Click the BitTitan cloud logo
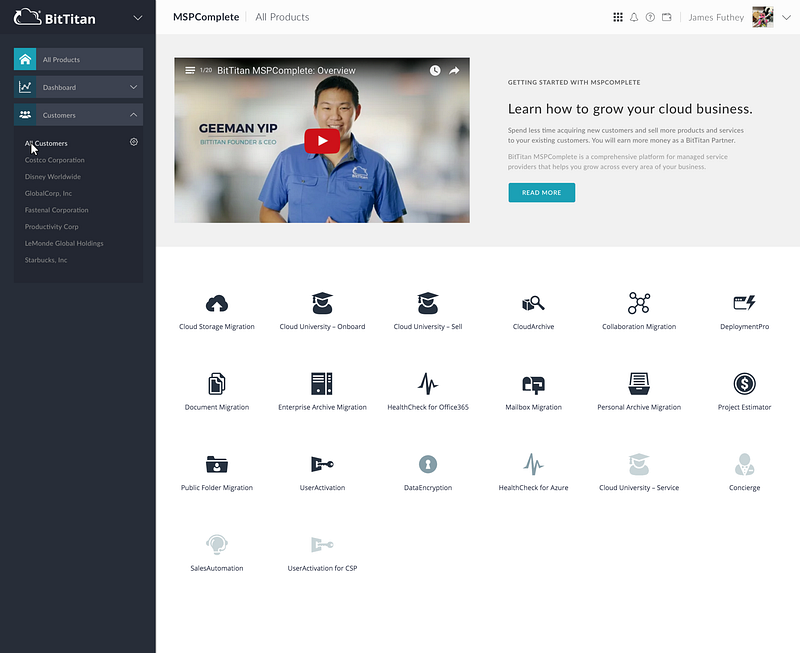 tap(27, 17)
